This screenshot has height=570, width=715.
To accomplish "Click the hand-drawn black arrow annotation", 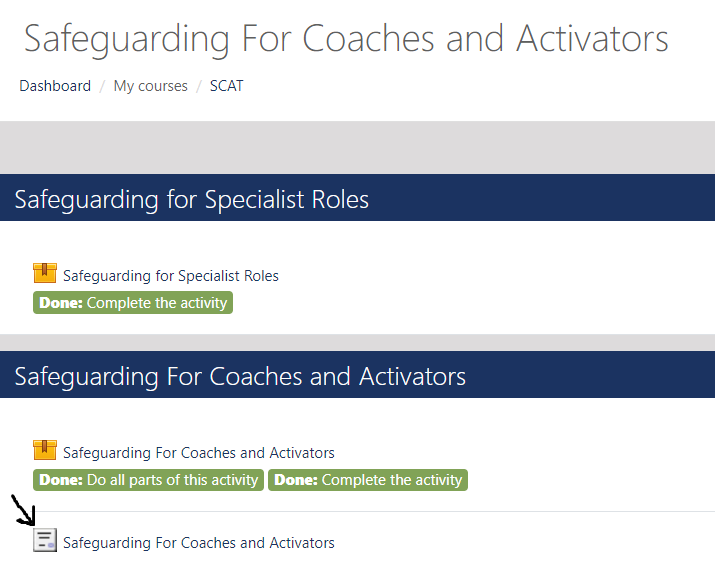I will (23, 510).
